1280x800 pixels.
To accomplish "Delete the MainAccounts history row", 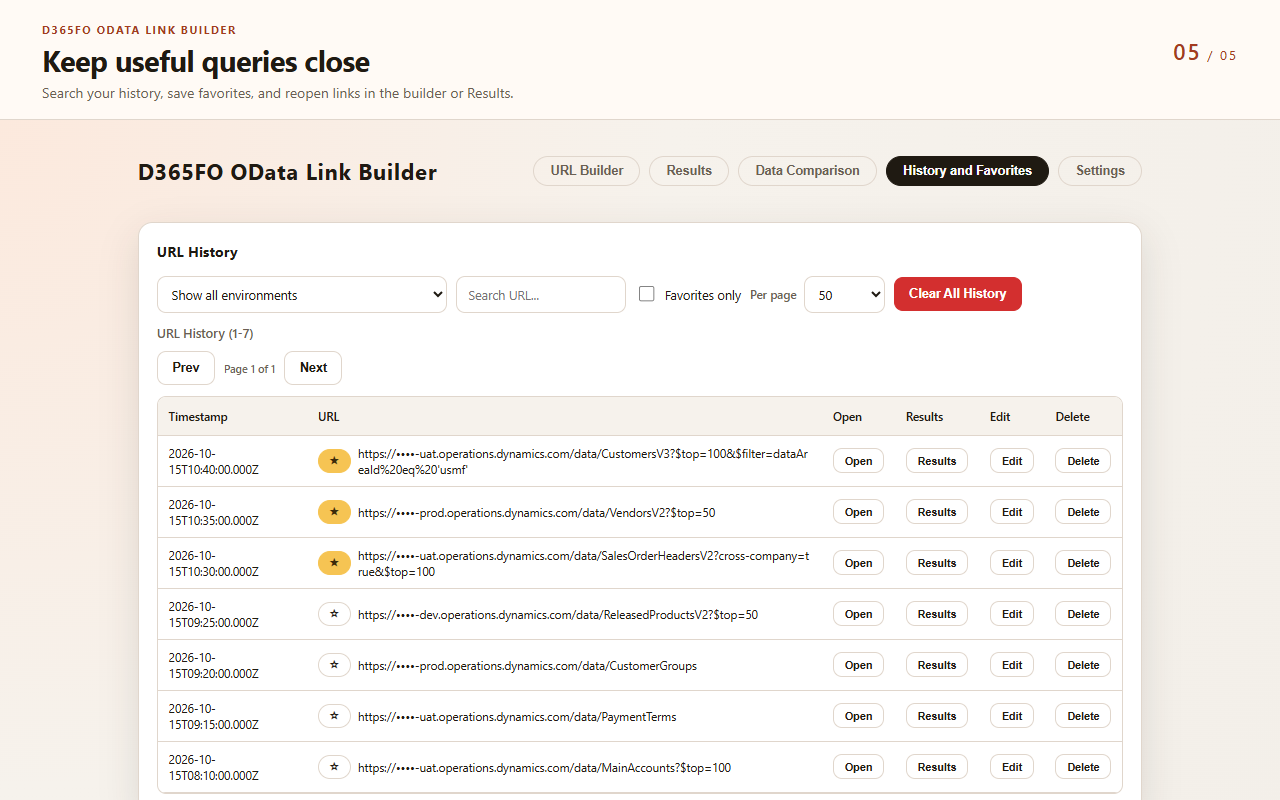I will point(1083,767).
